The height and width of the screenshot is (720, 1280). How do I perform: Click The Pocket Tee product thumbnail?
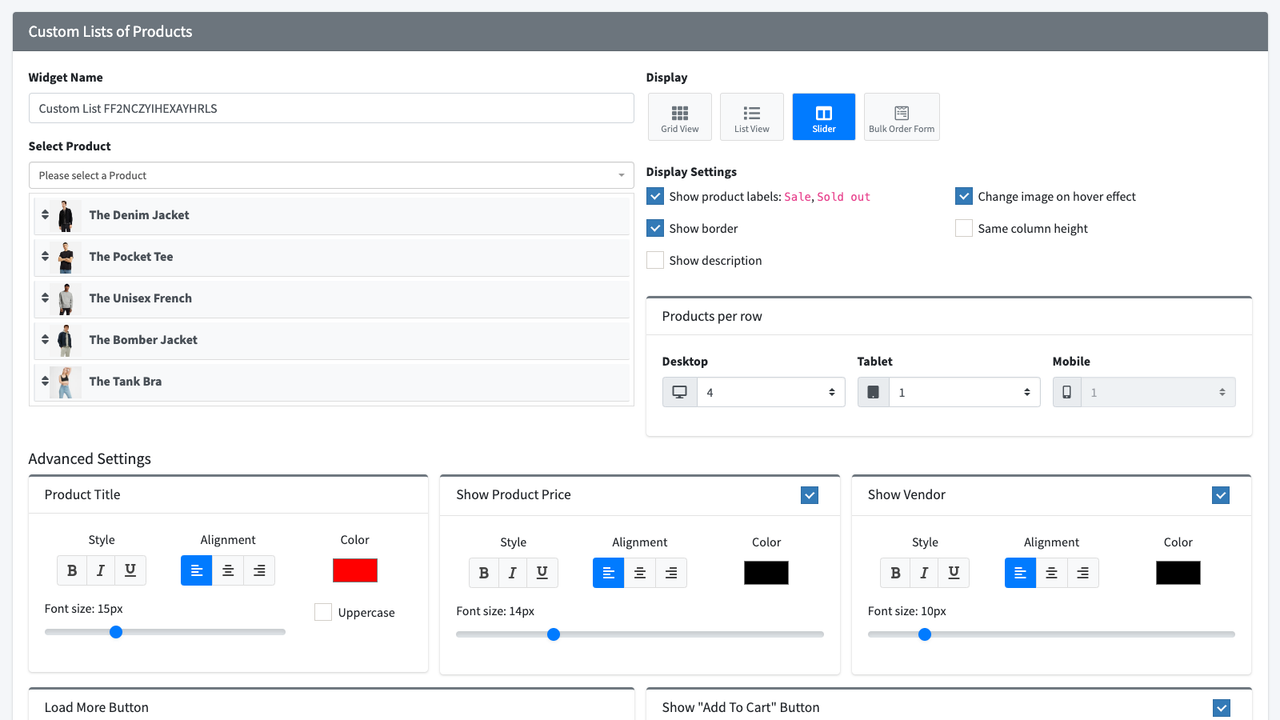tap(66, 257)
